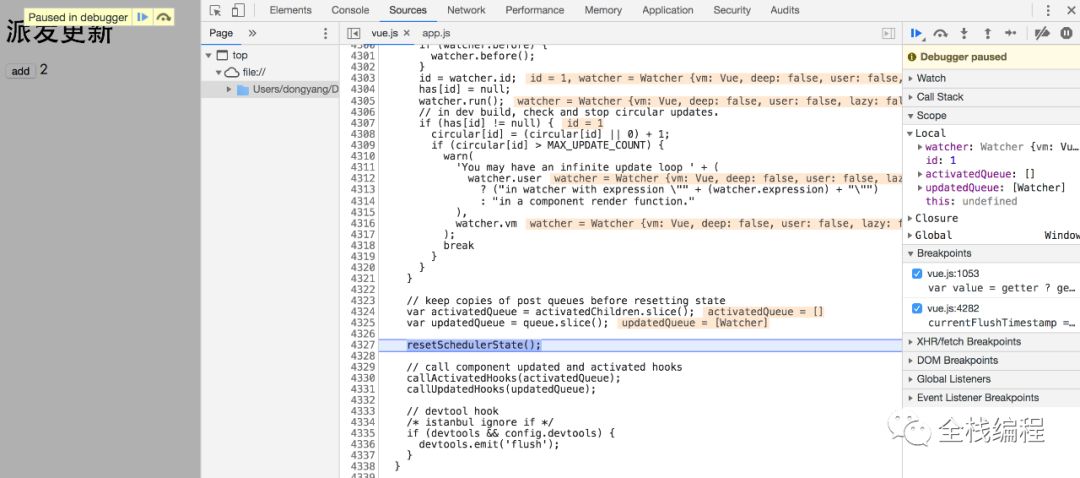The image size is (1080, 478).
Task: Collapse the Local scope
Action: 911,134
